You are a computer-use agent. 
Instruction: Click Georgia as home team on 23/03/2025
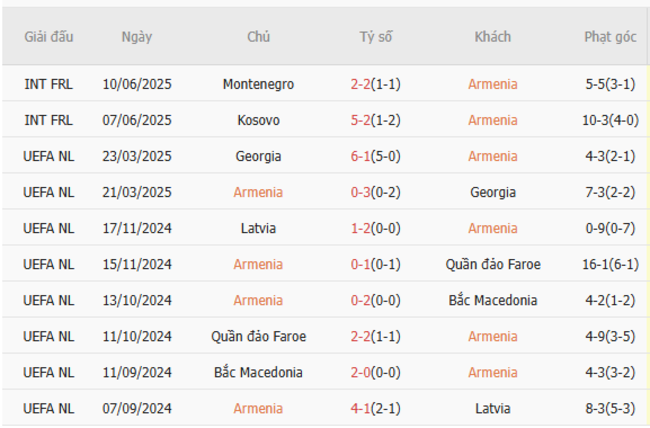pos(258,156)
